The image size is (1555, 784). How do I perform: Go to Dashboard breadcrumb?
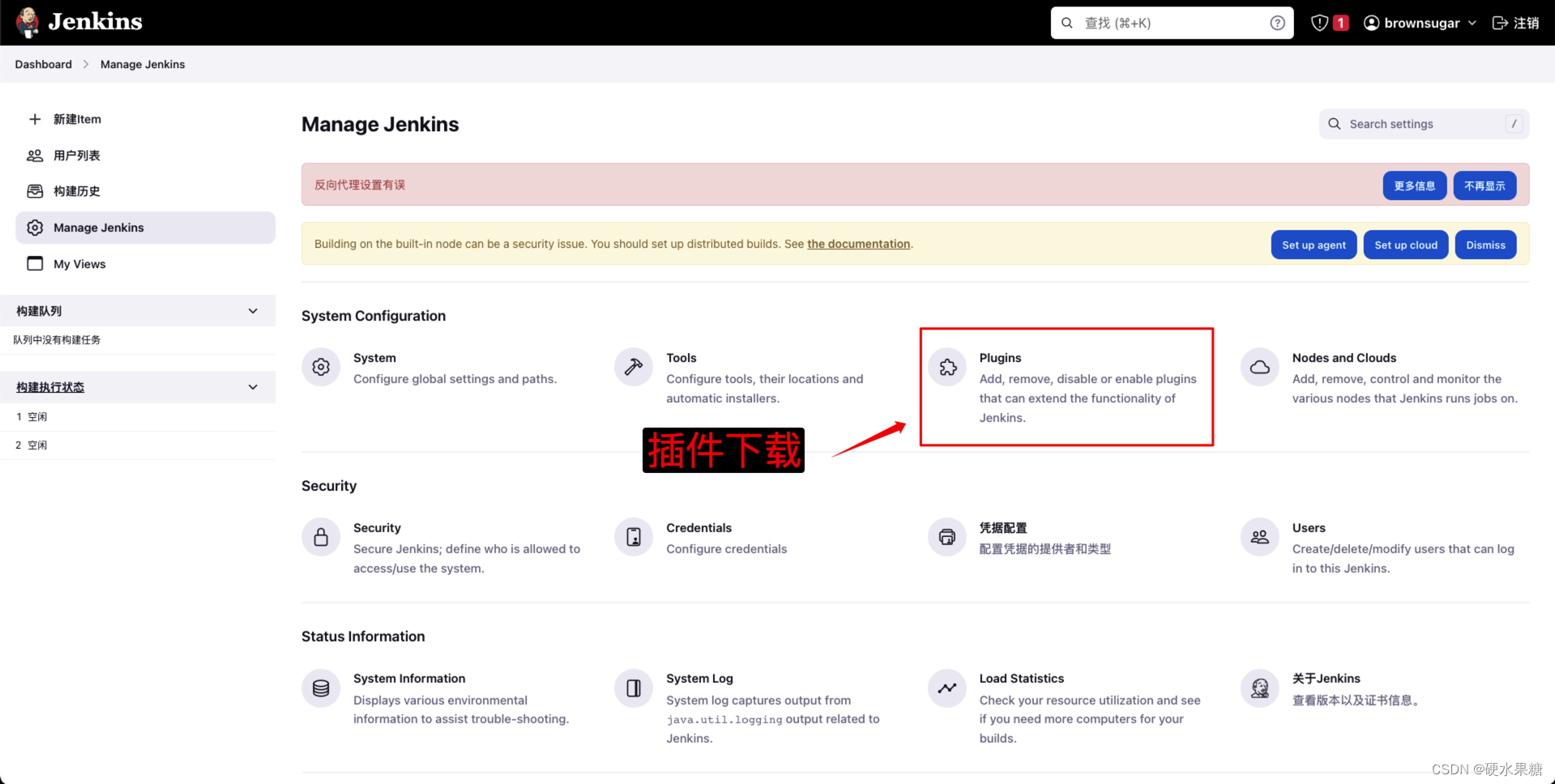[x=44, y=64]
